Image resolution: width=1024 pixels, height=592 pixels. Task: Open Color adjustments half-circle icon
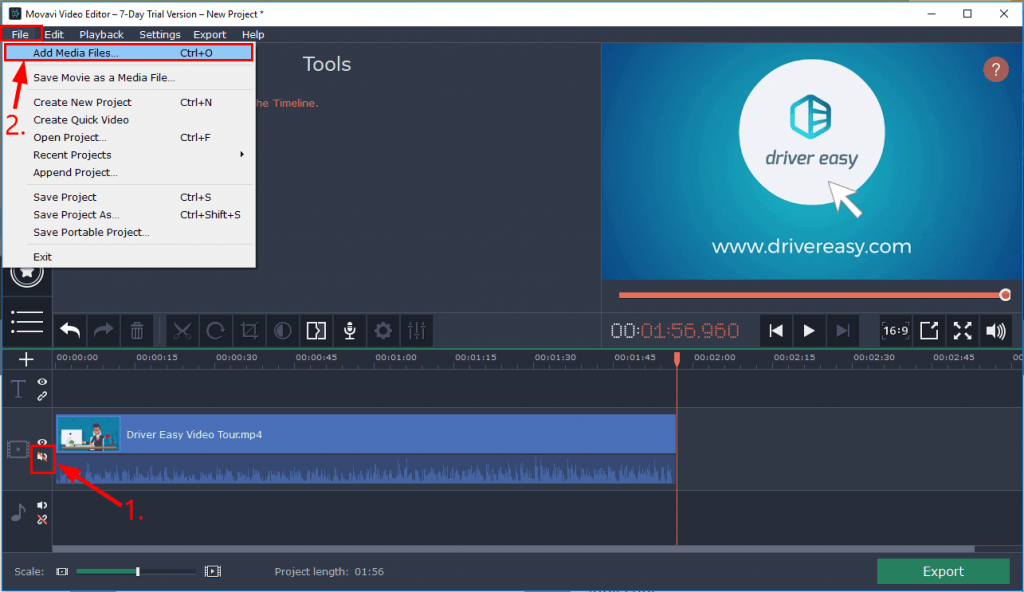click(283, 331)
